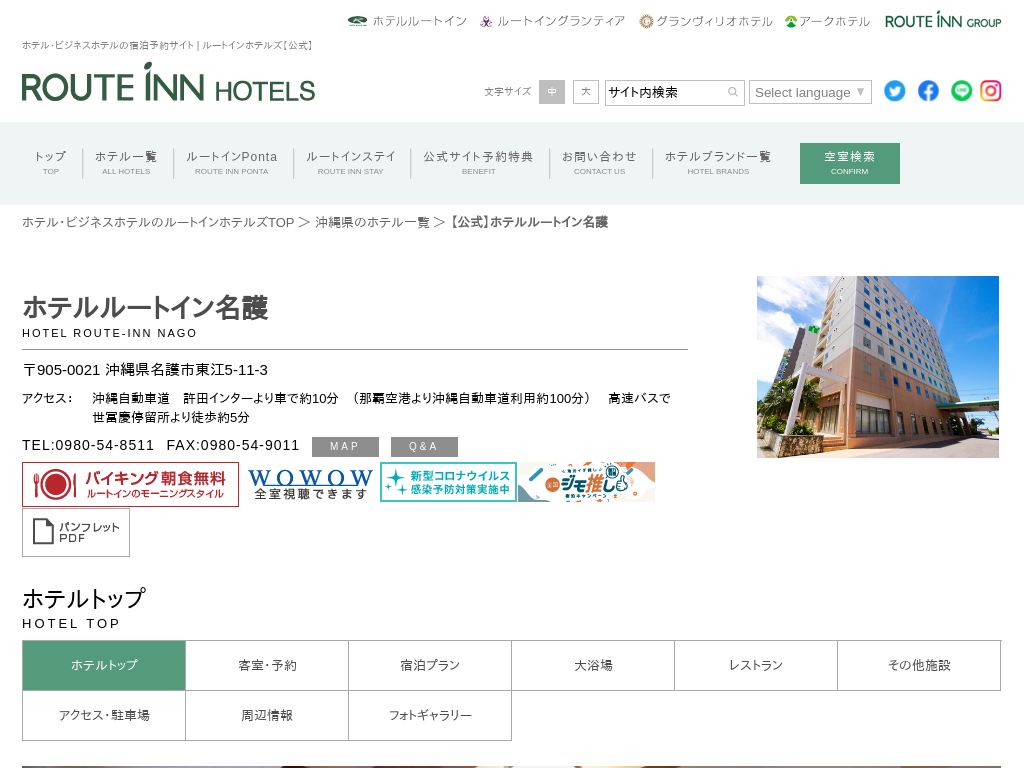Viewport: 1024px width, 768px height.
Task: Open ホテルブランド一覧 Hotel Brands menu
Action: (x=718, y=163)
